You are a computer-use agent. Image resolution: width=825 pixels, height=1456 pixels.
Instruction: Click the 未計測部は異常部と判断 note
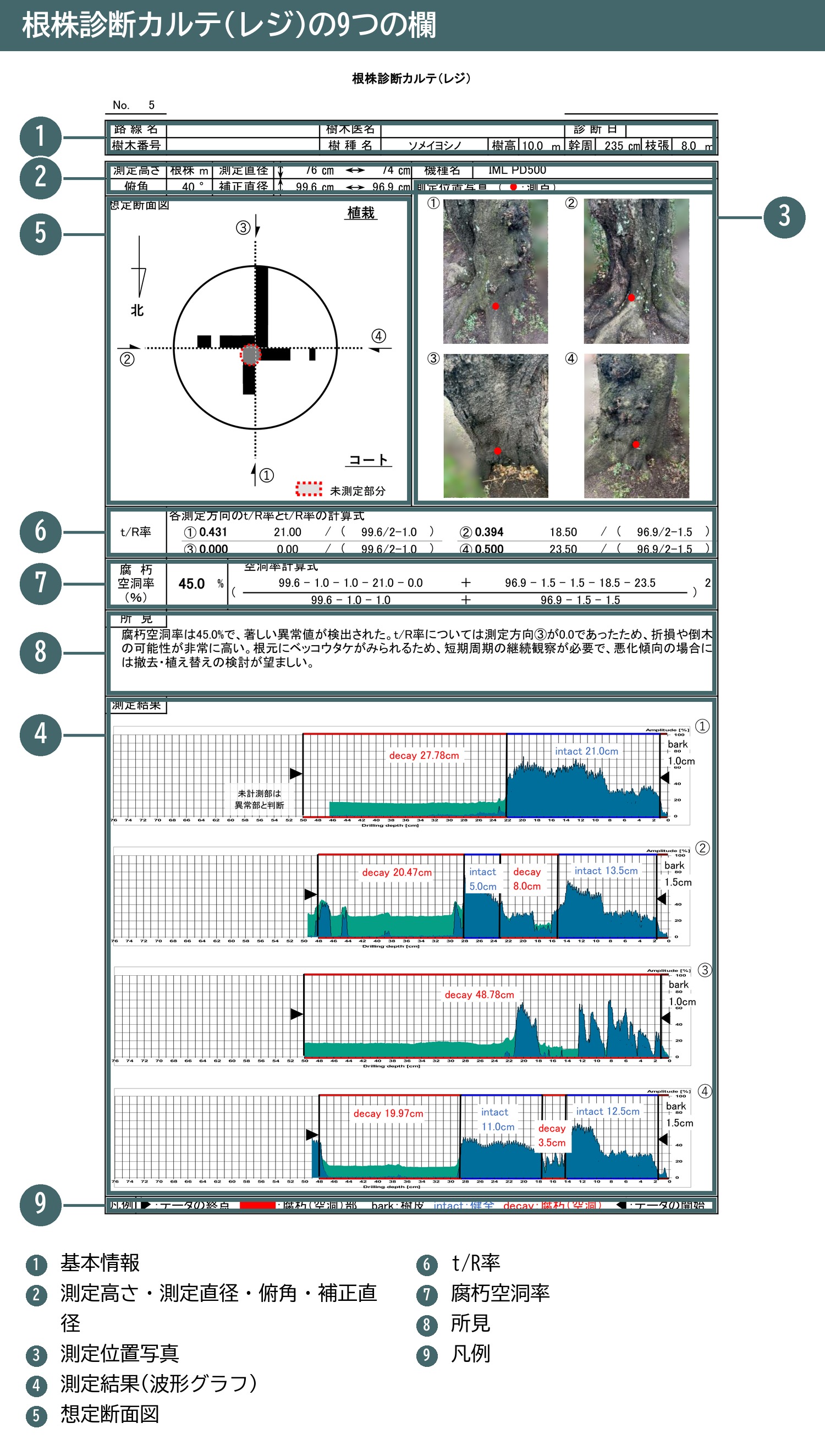pyautogui.click(x=260, y=799)
